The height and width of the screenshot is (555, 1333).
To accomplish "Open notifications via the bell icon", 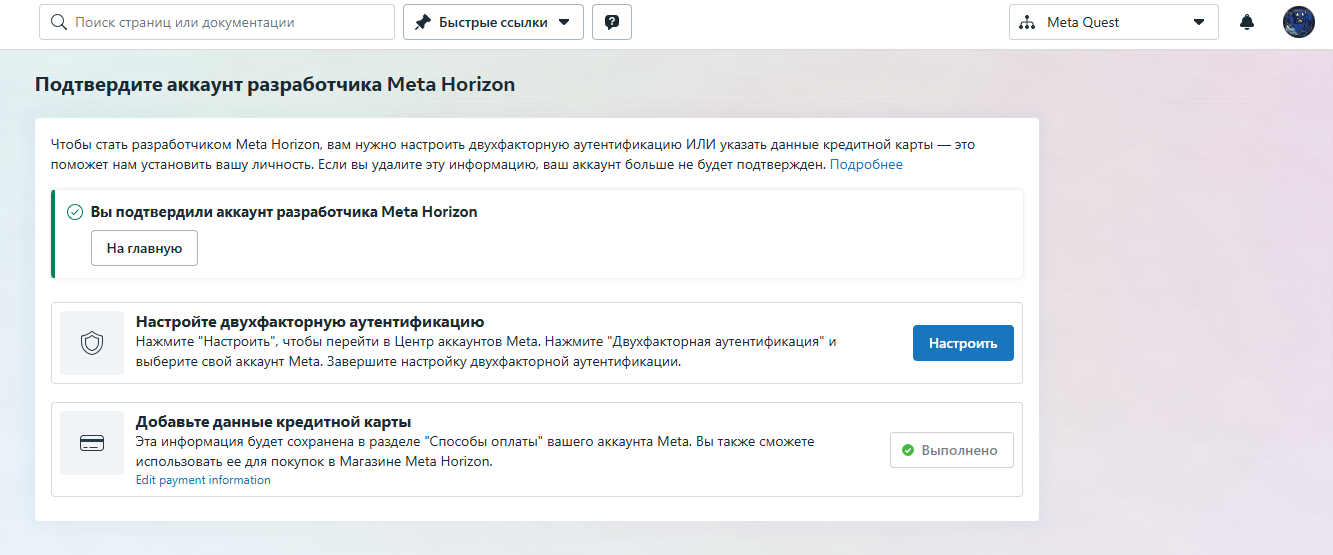I will coord(1247,22).
